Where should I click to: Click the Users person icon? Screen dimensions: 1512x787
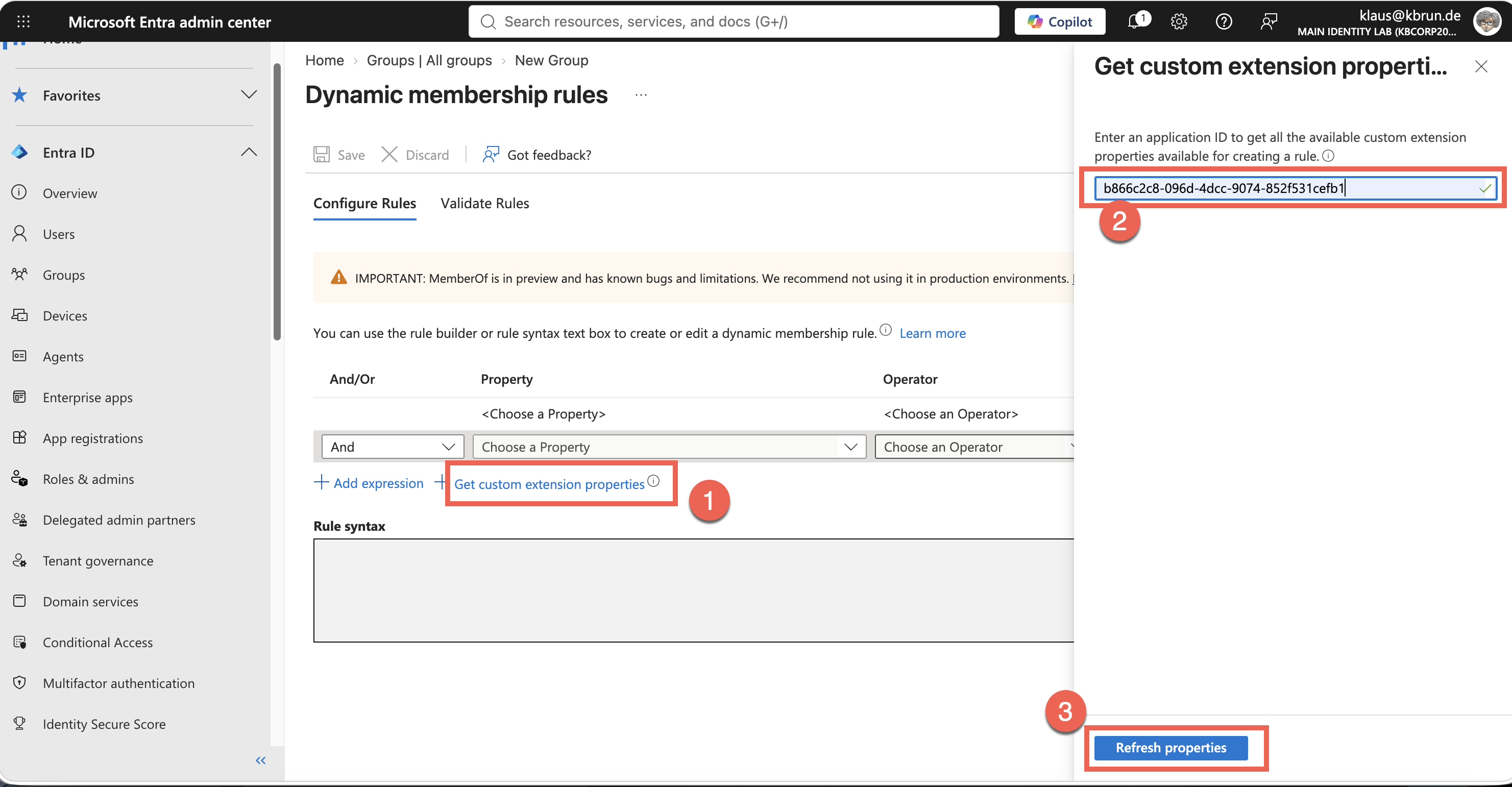coord(19,234)
